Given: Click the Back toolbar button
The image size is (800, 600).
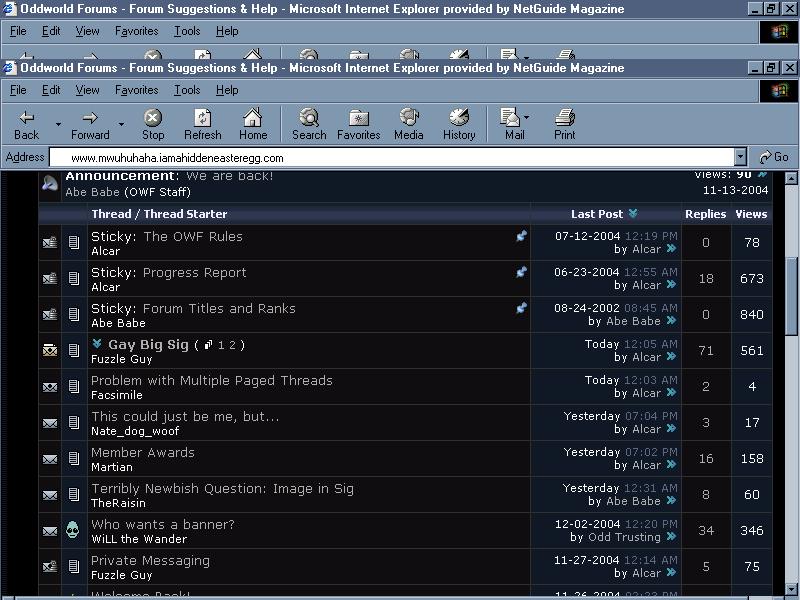Looking at the screenshot, I should pyautogui.click(x=27, y=124).
